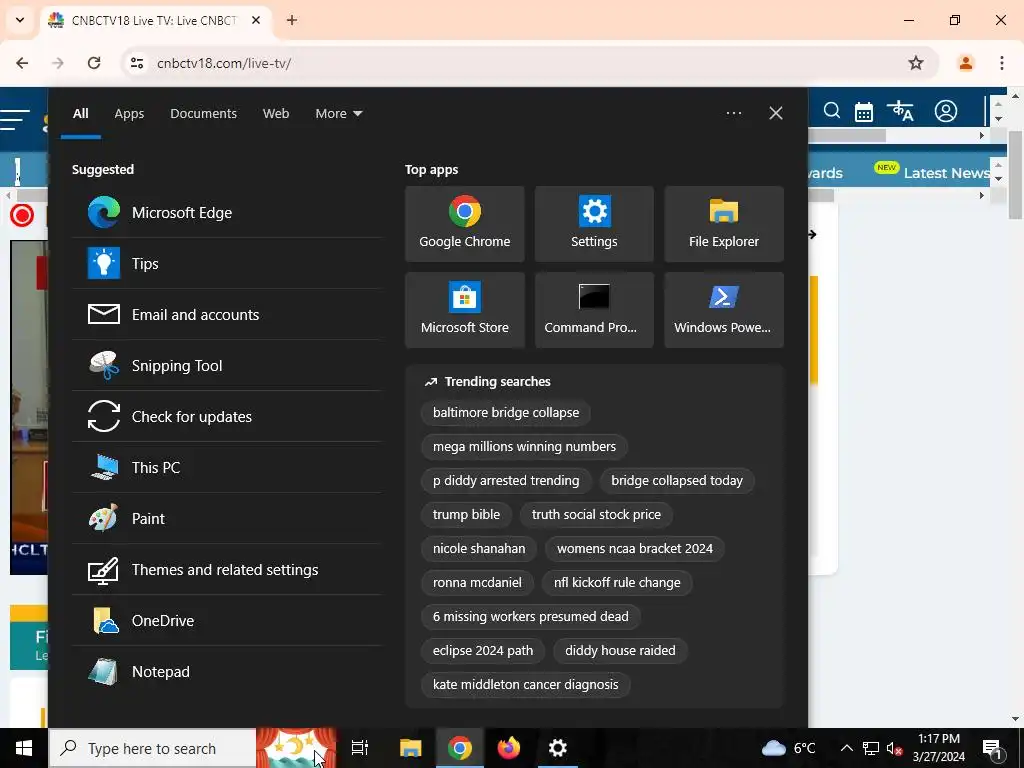The height and width of the screenshot is (768, 1024).
Task: Open File Explorer from the taskbar
Action: coord(411,748)
